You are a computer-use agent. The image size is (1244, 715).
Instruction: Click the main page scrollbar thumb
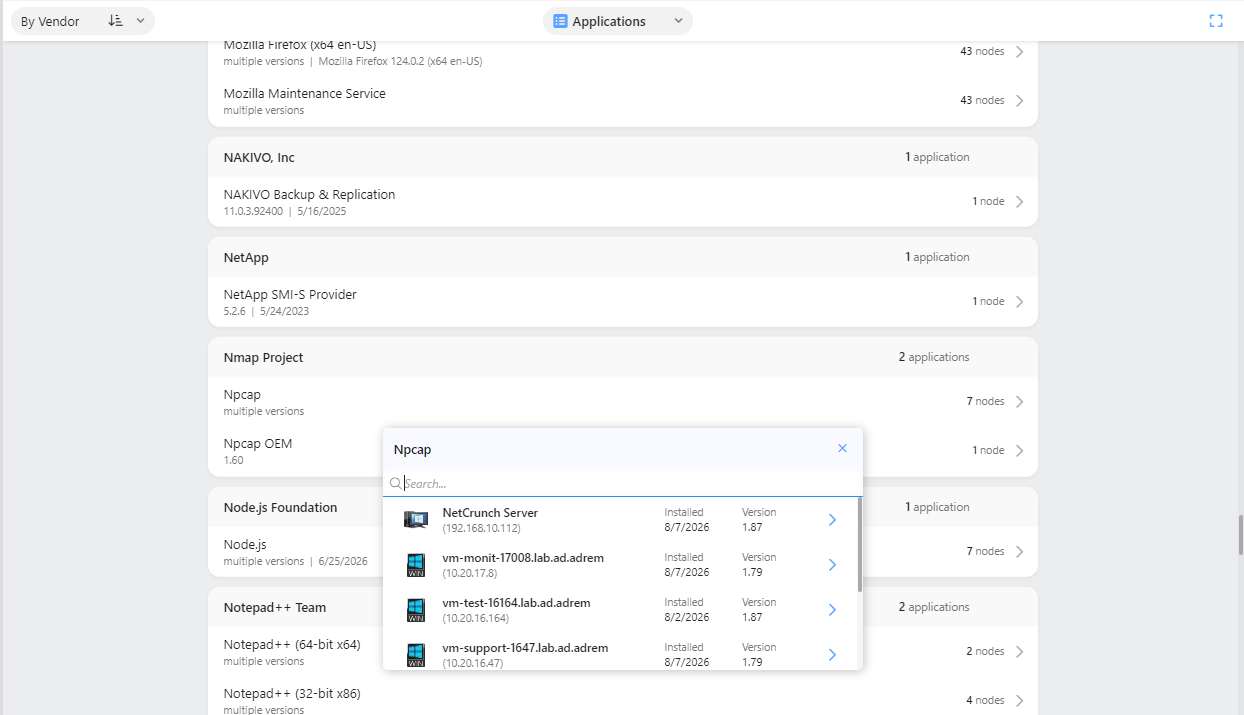pyautogui.click(x=1241, y=535)
